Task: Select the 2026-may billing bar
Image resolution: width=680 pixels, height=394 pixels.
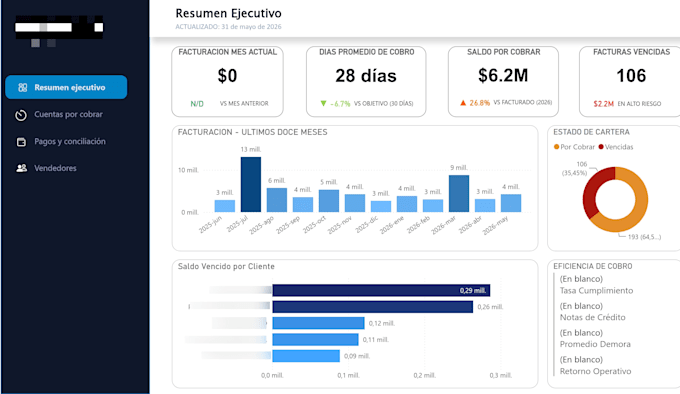Action: 511,203
